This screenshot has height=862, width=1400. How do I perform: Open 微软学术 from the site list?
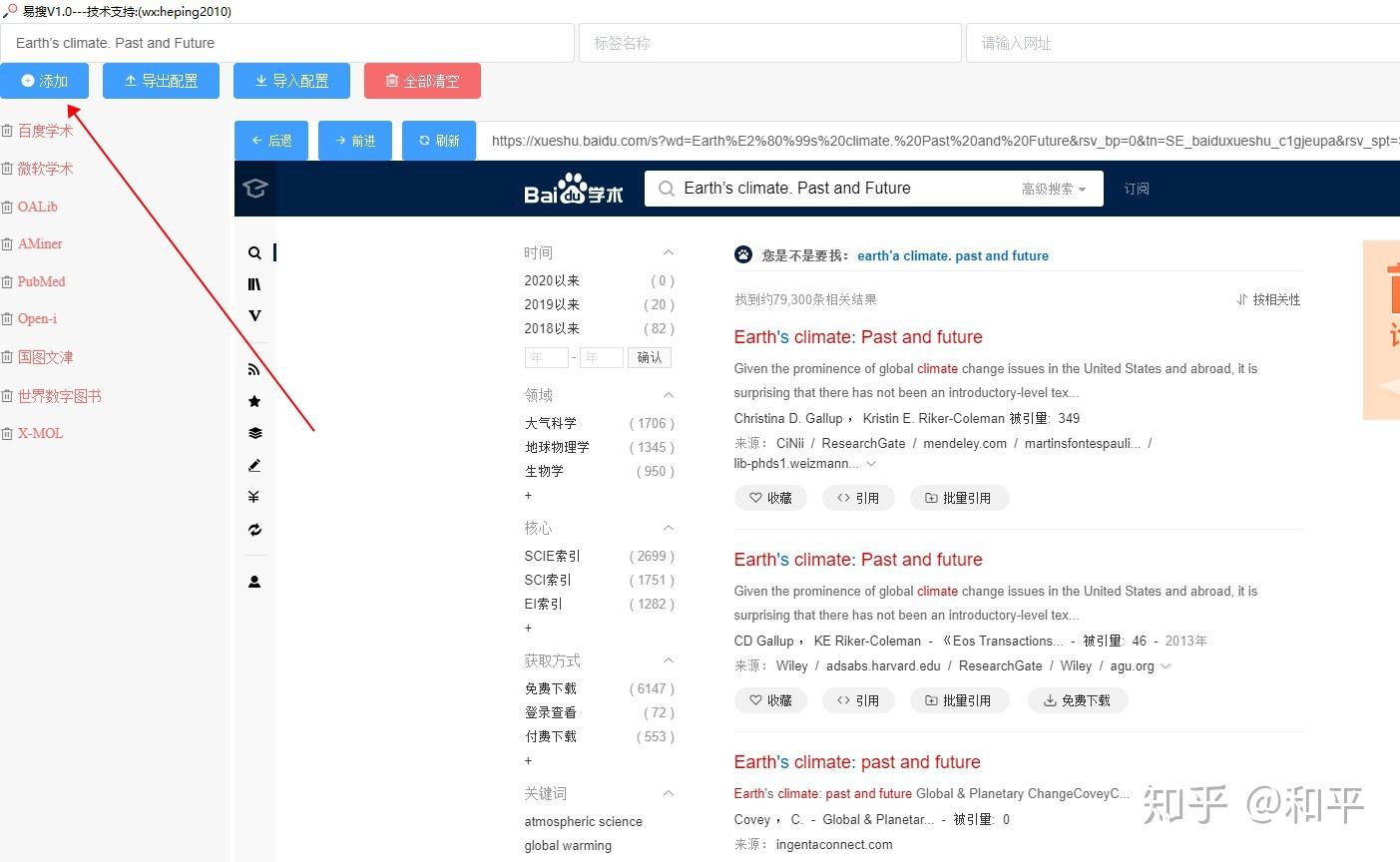click(46, 169)
